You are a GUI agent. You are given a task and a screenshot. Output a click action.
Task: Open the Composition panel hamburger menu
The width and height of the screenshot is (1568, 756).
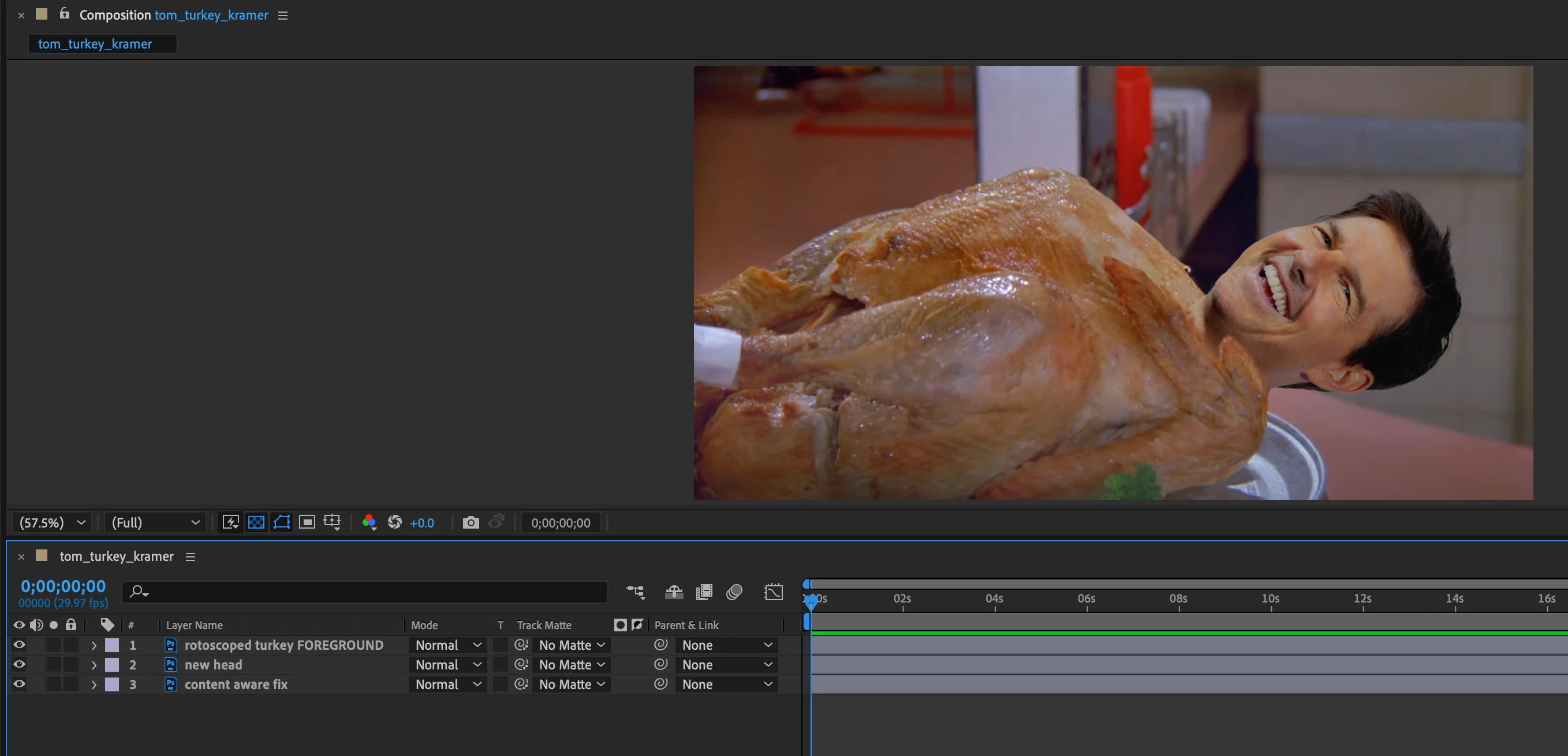[x=282, y=15]
